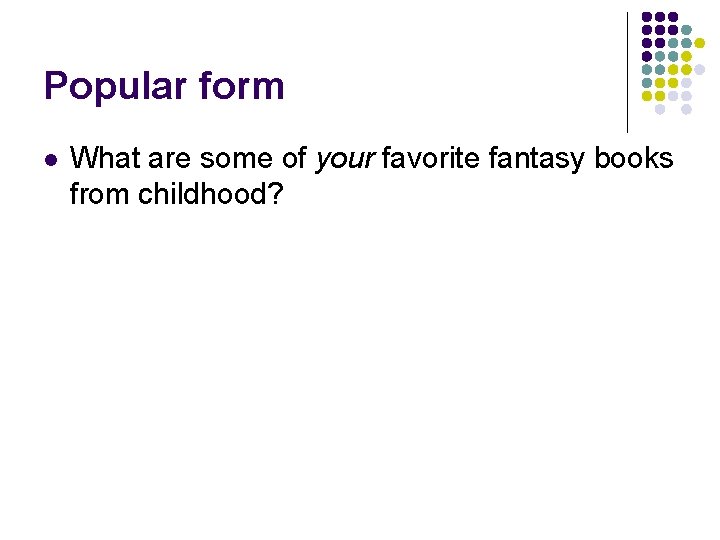Click the word "some" in the bullet text
720x540 pixels.
236,160
